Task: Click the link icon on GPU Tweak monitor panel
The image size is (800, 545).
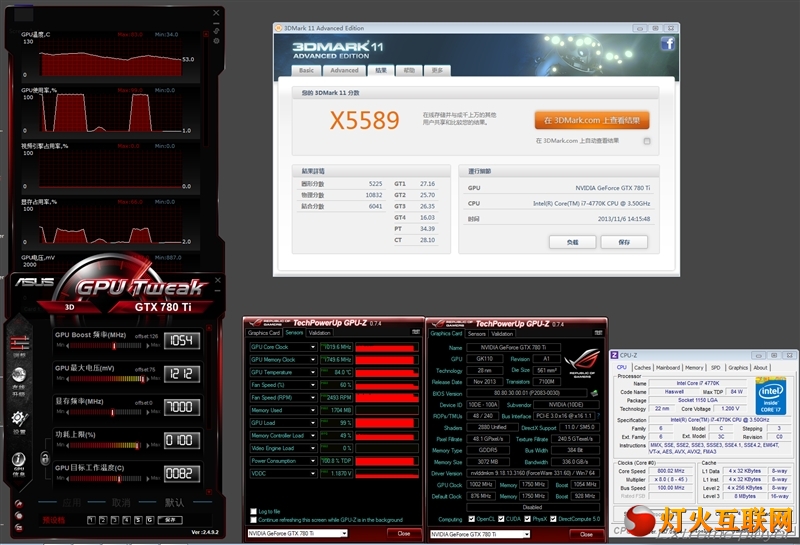Action: click(x=216, y=31)
